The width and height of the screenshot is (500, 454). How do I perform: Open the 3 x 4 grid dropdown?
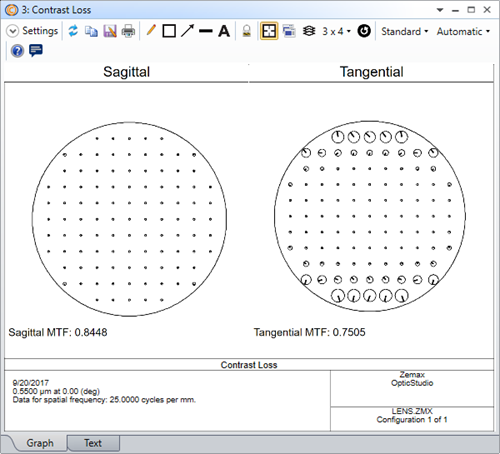point(336,31)
